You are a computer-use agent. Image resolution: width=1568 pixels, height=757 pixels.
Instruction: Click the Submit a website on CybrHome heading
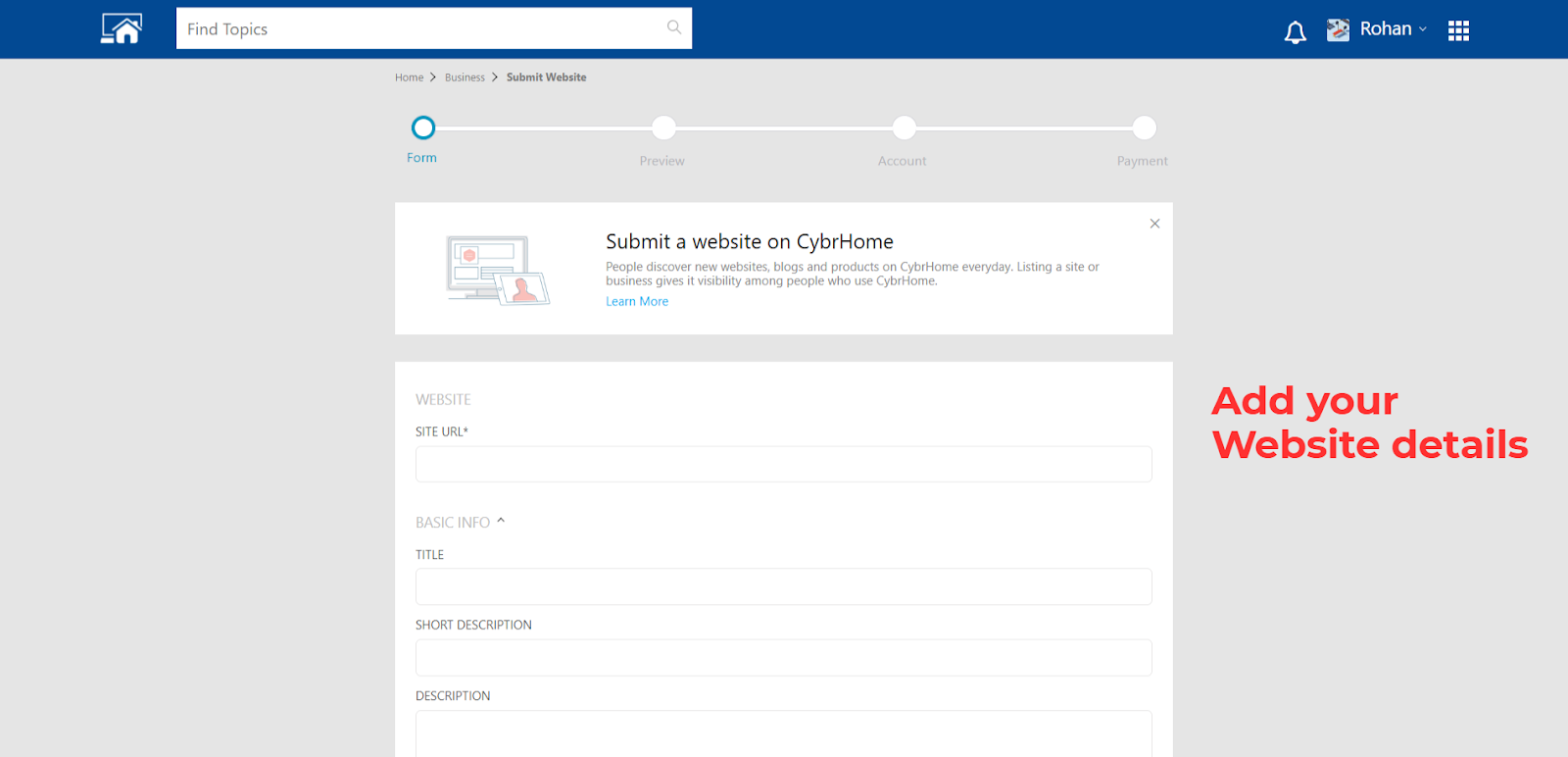coord(750,241)
